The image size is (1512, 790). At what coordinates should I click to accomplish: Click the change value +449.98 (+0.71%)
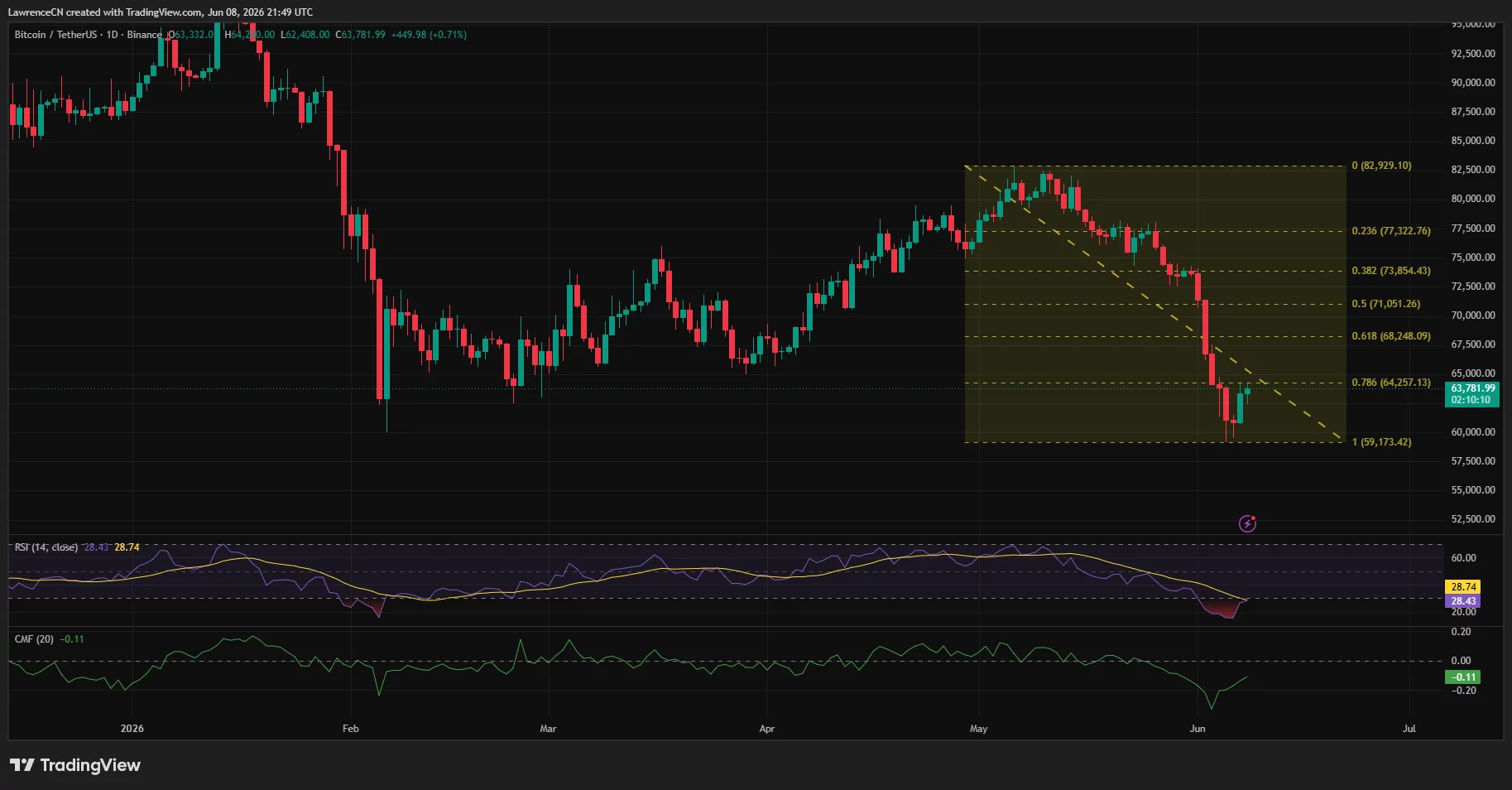tap(429, 35)
